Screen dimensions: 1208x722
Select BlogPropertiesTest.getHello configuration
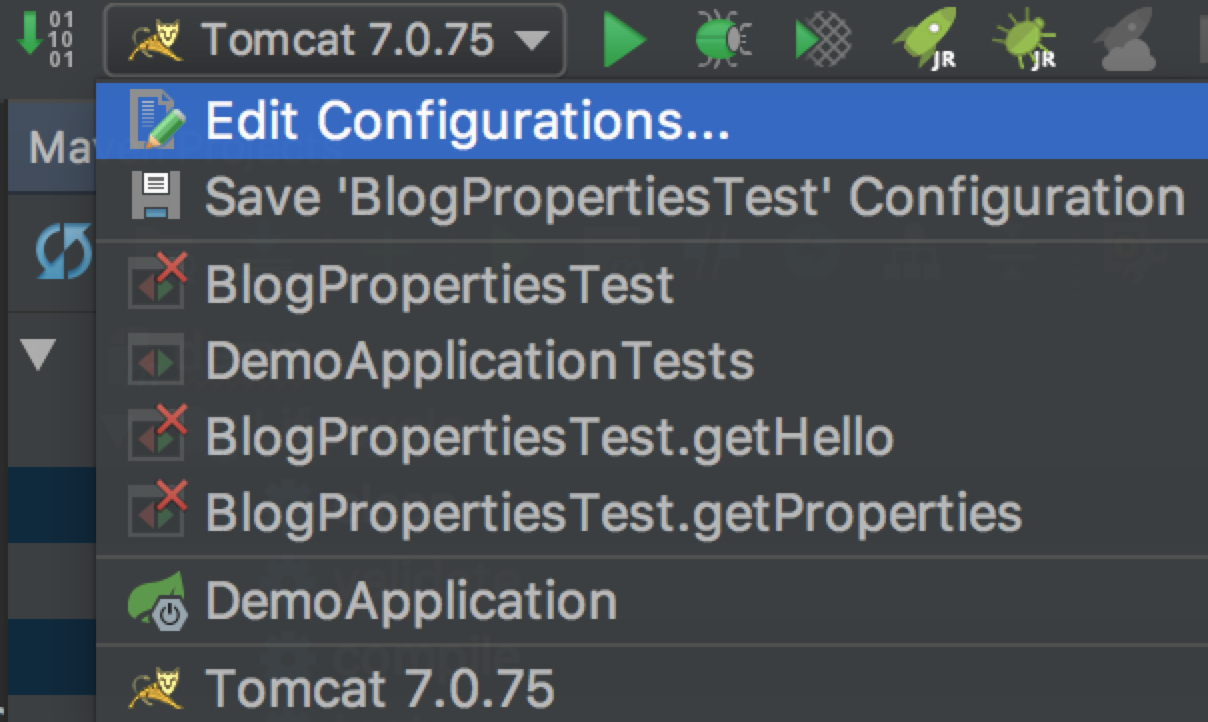pyautogui.click(x=548, y=436)
